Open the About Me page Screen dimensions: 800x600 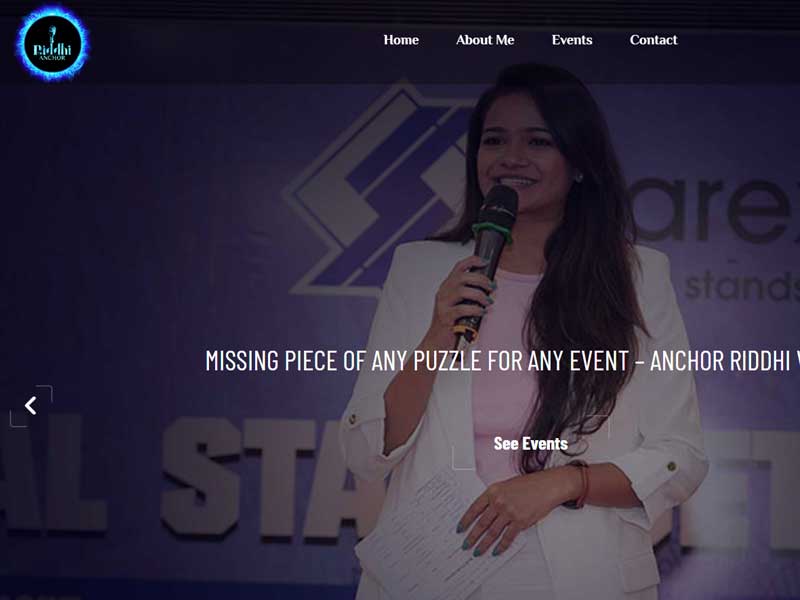click(x=485, y=40)
